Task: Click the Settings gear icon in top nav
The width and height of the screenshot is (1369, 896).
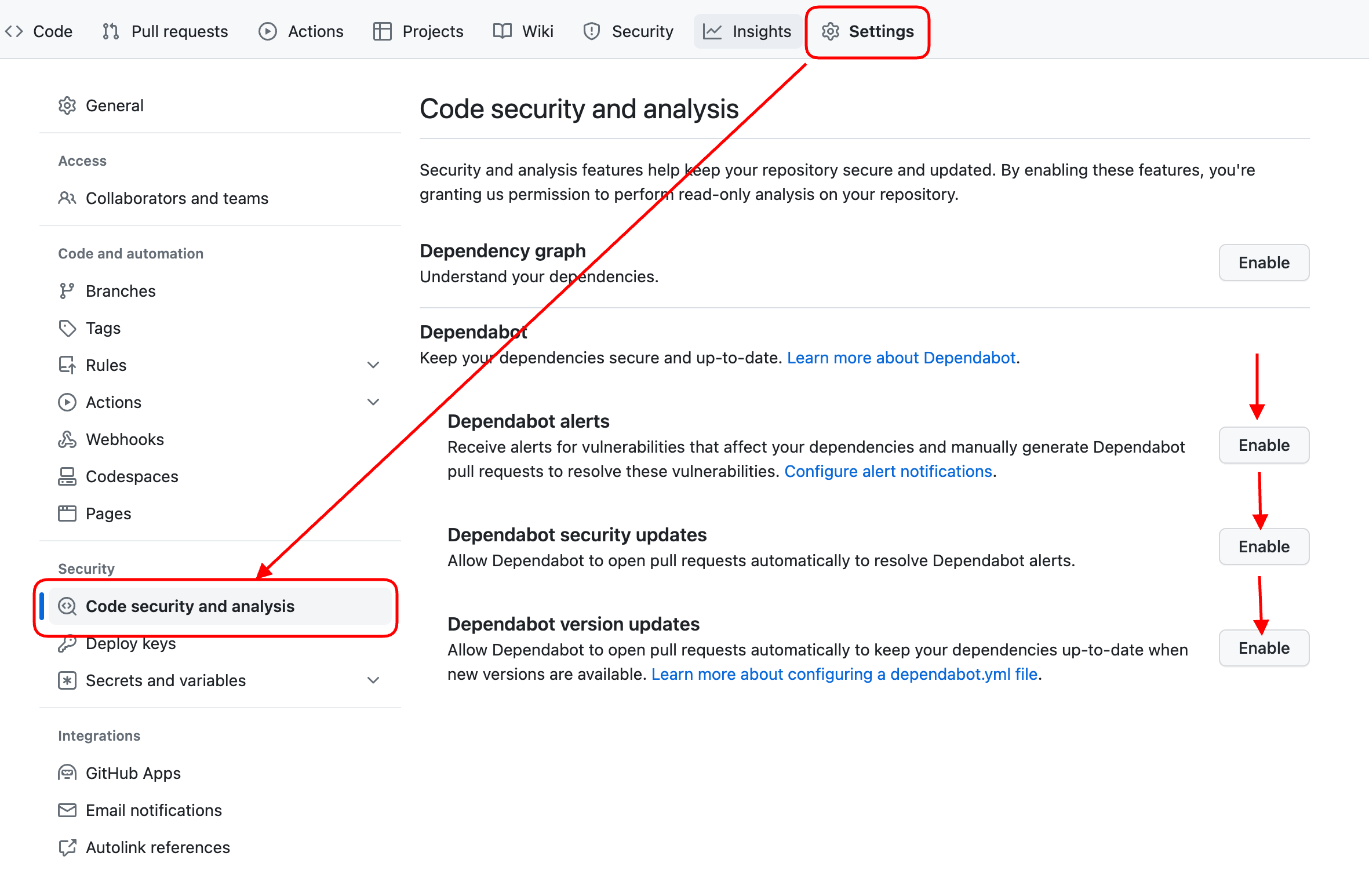Action: (x=831, y=31)
